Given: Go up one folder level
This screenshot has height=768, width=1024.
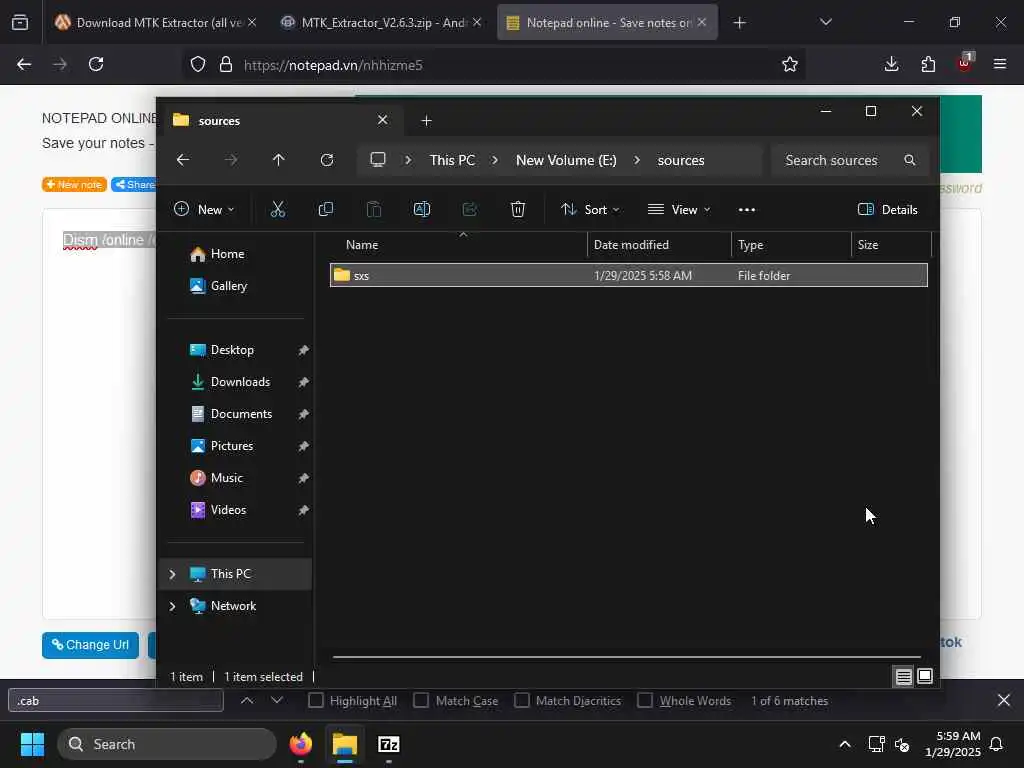Looking at the screenshot, I should coord(278,160).
